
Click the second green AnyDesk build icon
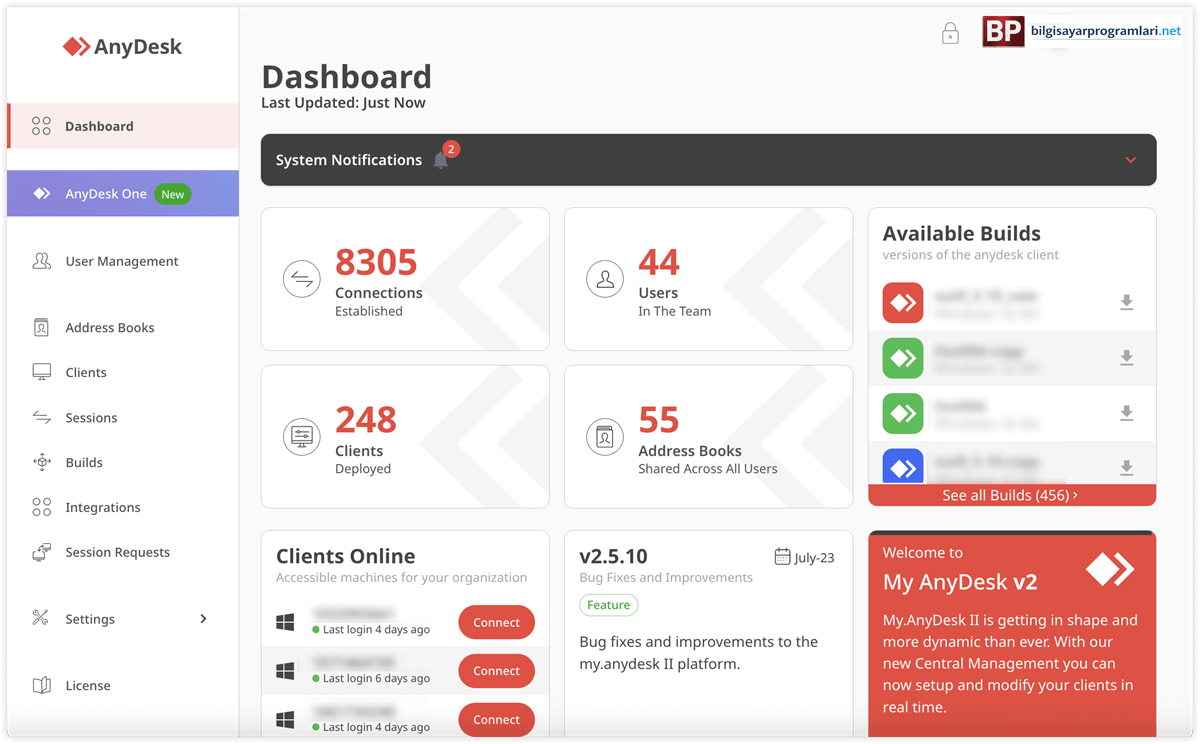coord(903,413)
